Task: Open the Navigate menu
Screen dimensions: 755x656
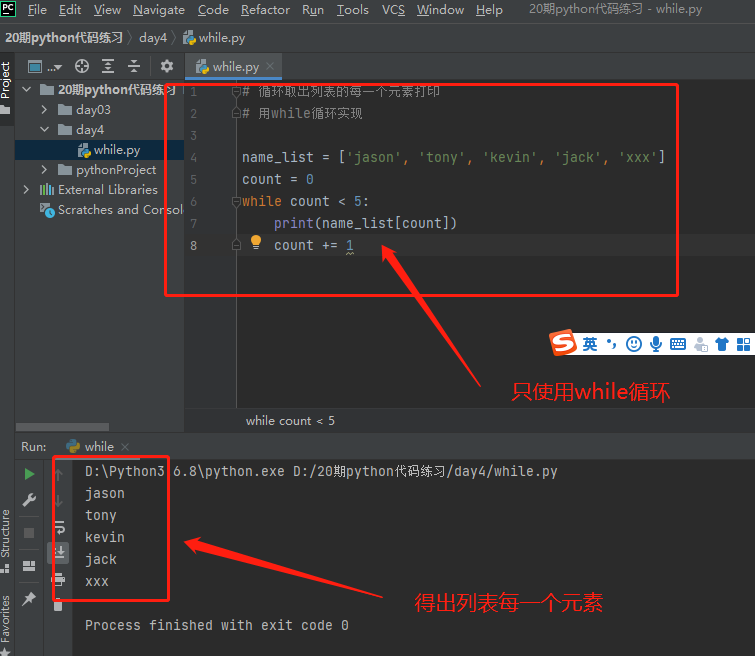Action: 159,10
